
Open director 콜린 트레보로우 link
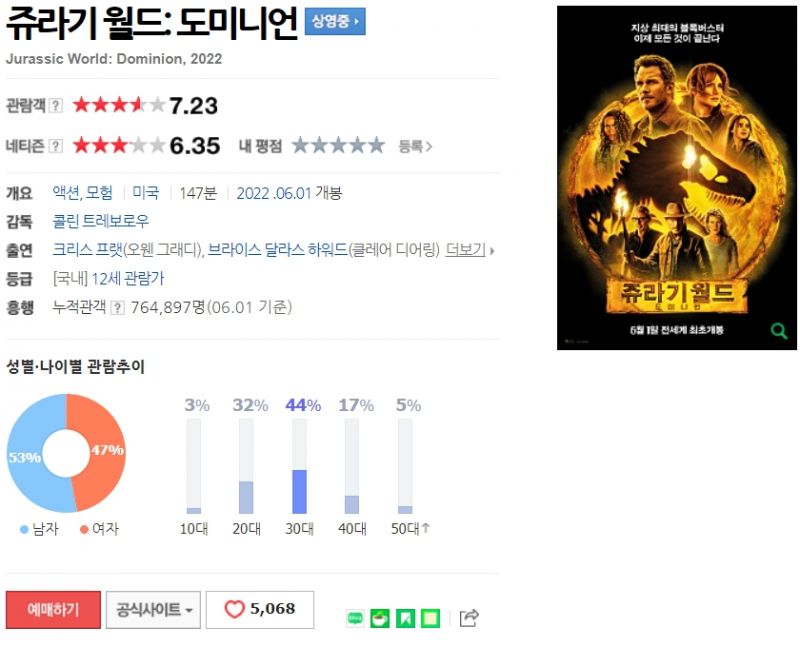(101, 221)
